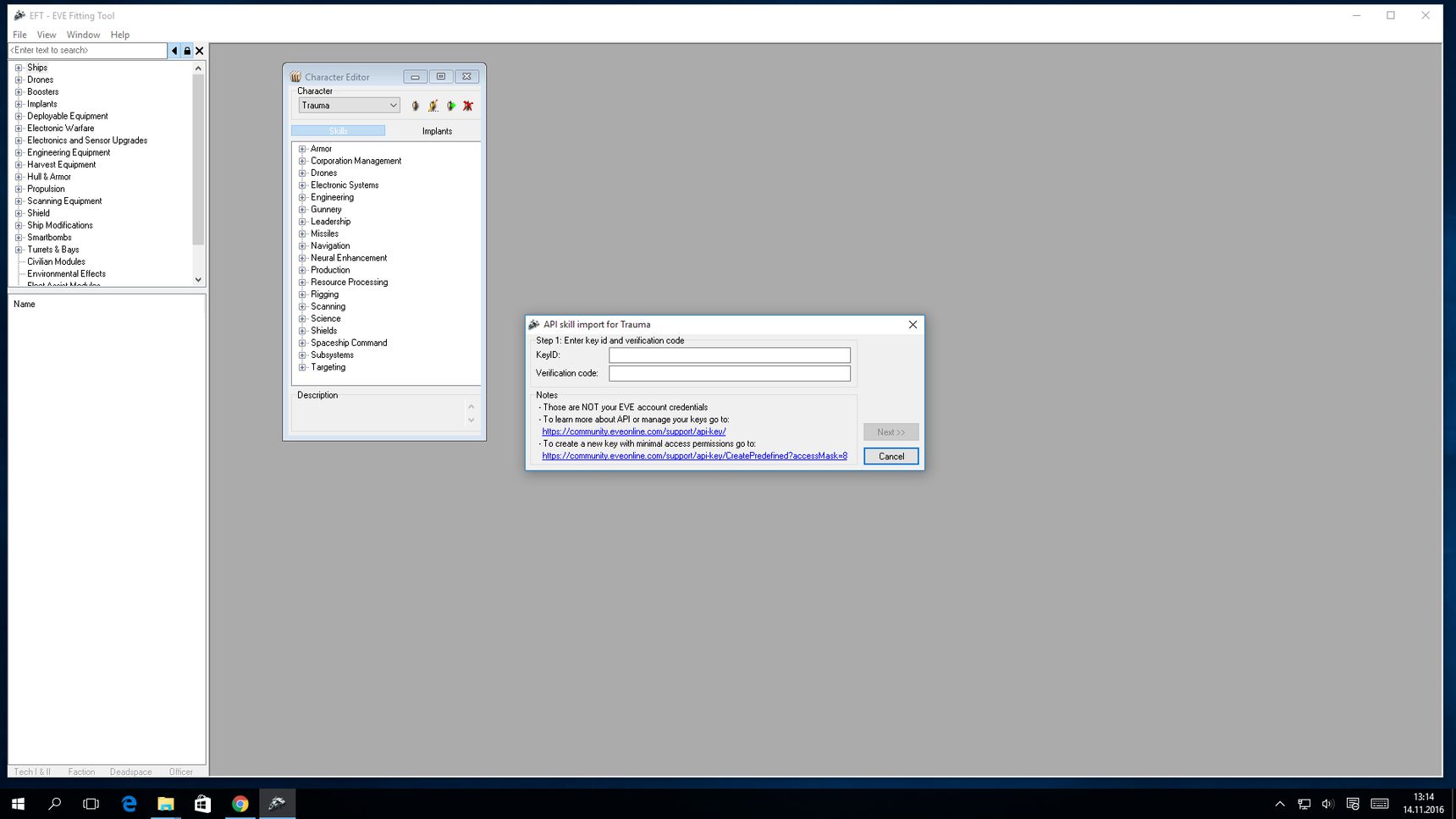Open Windows Start menu

[x=18, y=804]
